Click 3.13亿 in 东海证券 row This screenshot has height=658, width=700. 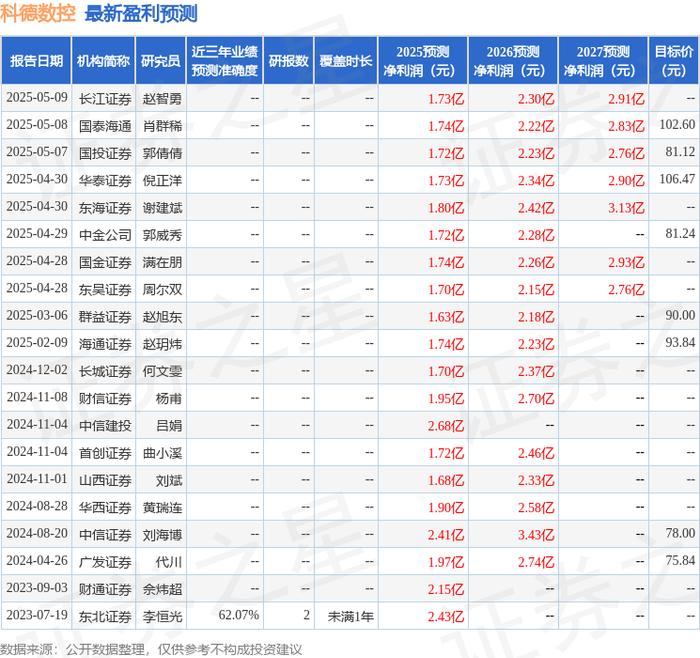click(x=626, y=208)
